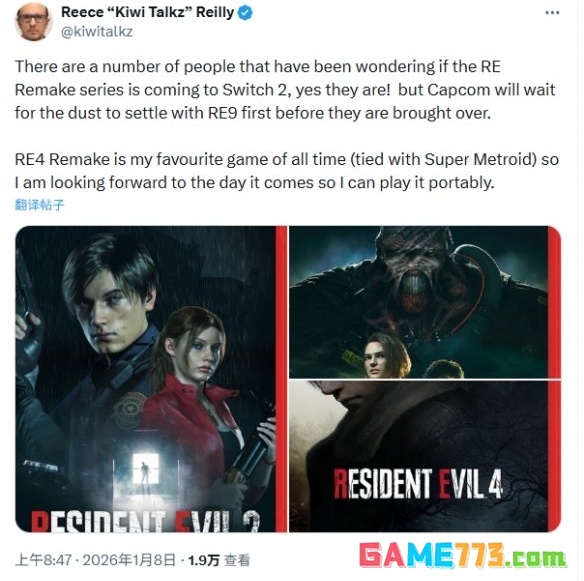Click the paragraph about RE4 Remake favourite game
The image size is (584, 581).
point(287,171)
